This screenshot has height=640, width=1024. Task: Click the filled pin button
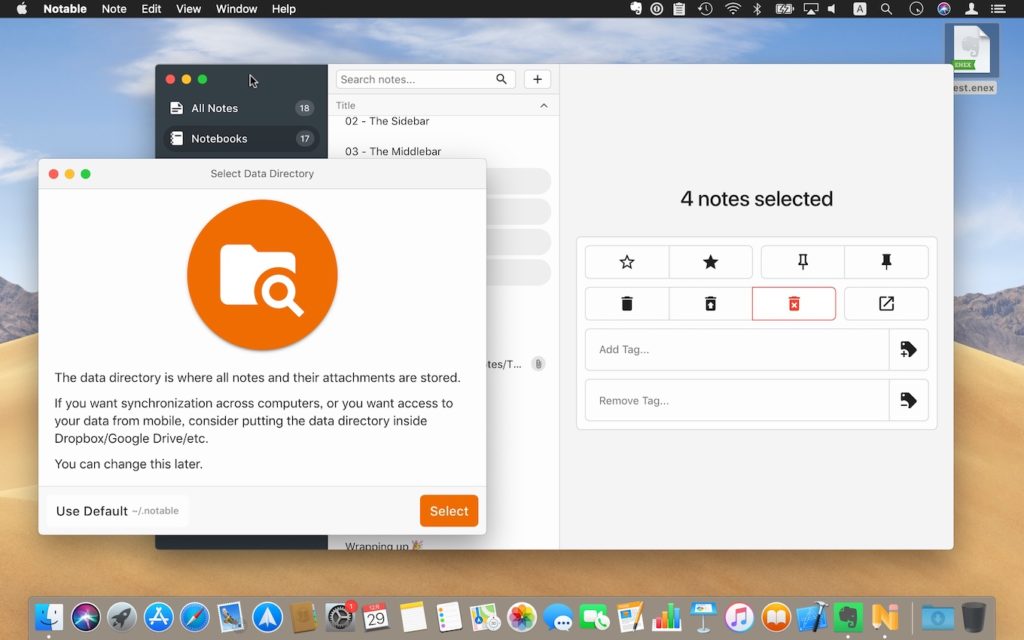coord(886,262)
